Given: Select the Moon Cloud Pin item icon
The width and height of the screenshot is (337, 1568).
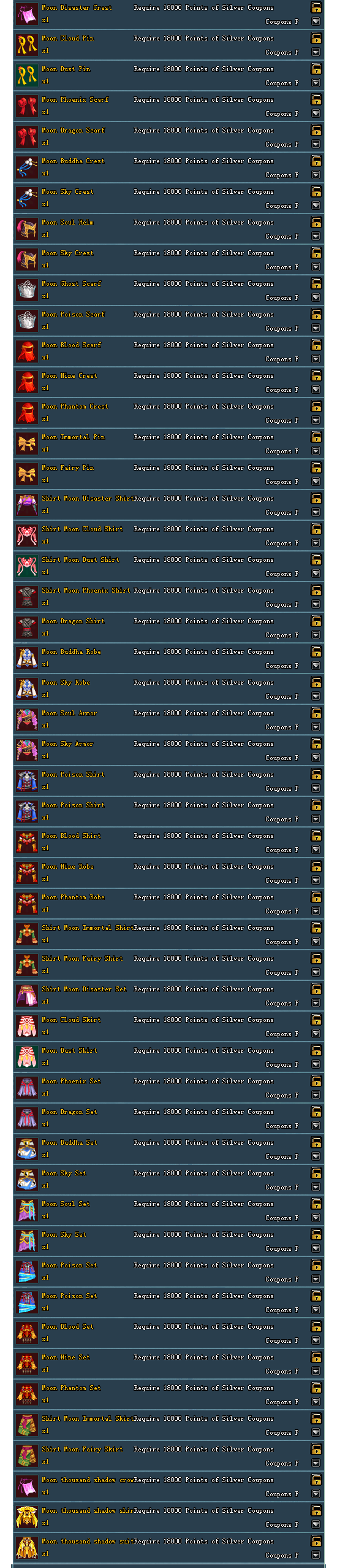Looking at the screenshot, I should click(26, 45).
